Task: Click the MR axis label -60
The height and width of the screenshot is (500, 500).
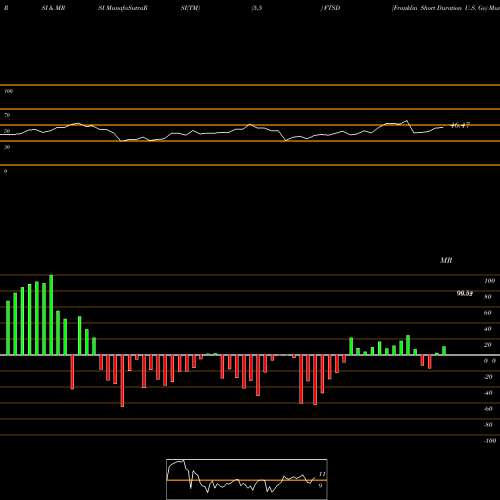Action: click(x=488, y=409)
